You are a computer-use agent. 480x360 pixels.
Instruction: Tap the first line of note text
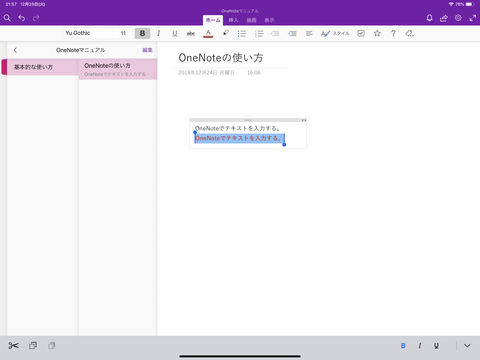[237, 128]
